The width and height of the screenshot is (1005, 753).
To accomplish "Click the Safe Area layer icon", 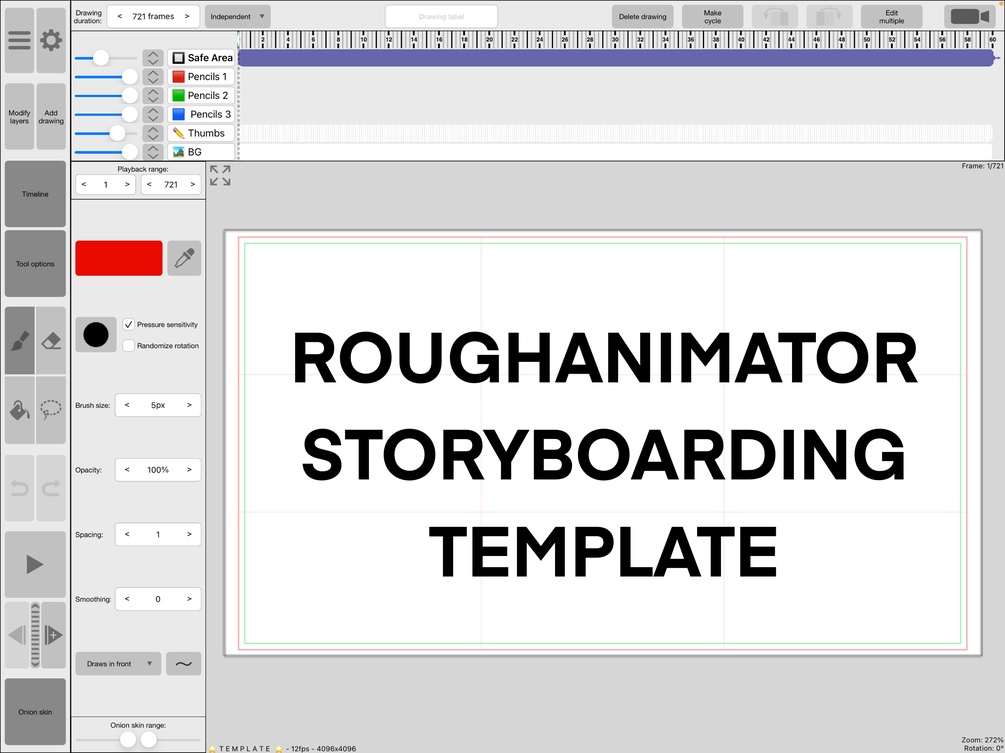I will point(179,58).
